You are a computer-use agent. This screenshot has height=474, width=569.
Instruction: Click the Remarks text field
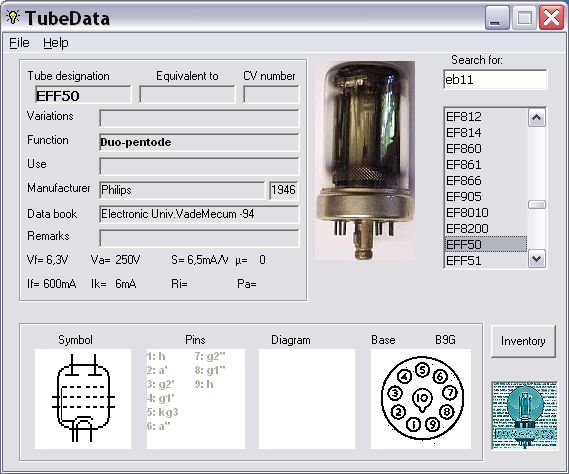point(199,238)
